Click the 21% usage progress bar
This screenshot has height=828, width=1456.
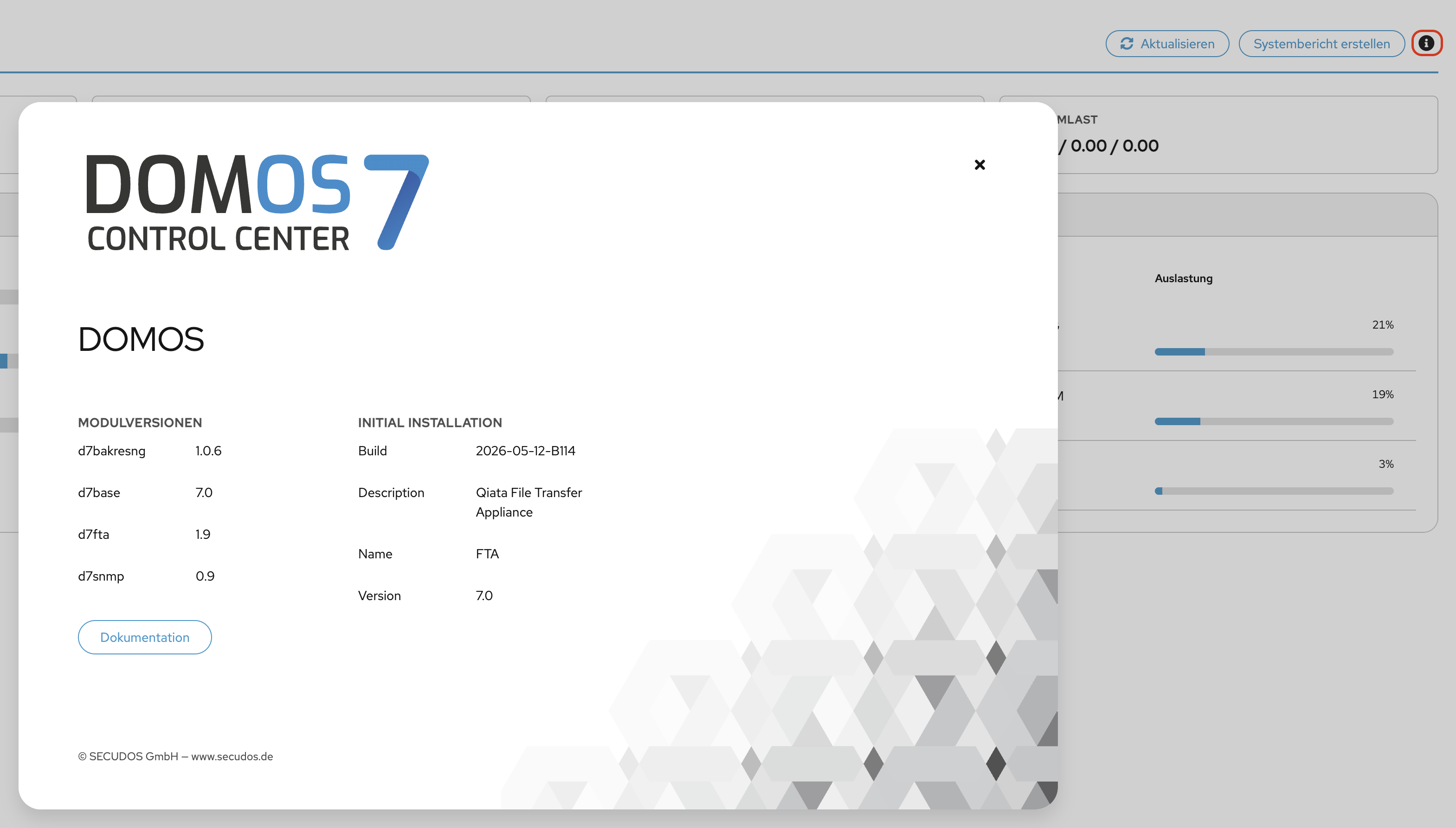1274,352
